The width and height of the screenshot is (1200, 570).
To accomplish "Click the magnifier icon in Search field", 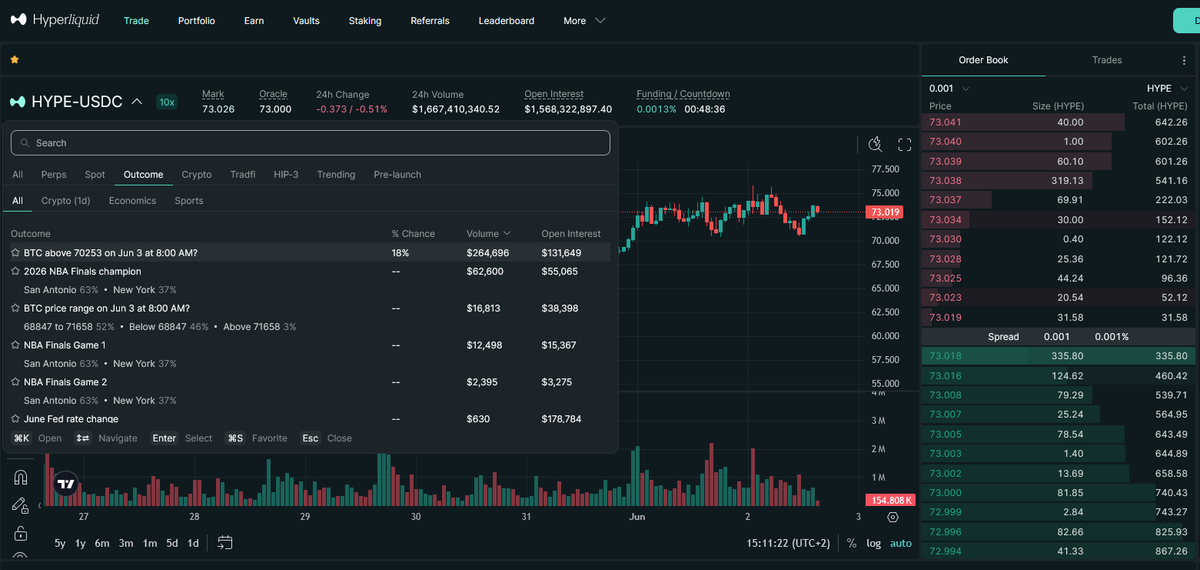I will click(24, 143).
